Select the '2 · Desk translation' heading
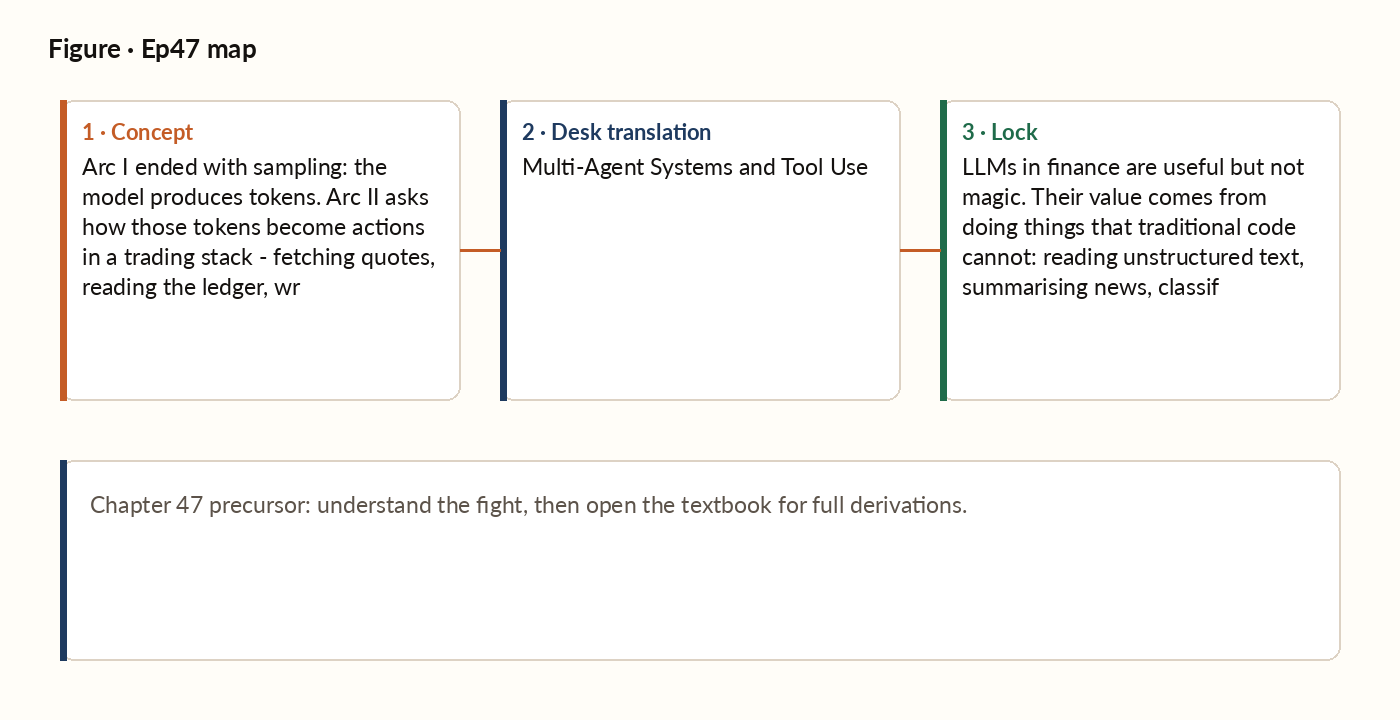 point(616,132)
